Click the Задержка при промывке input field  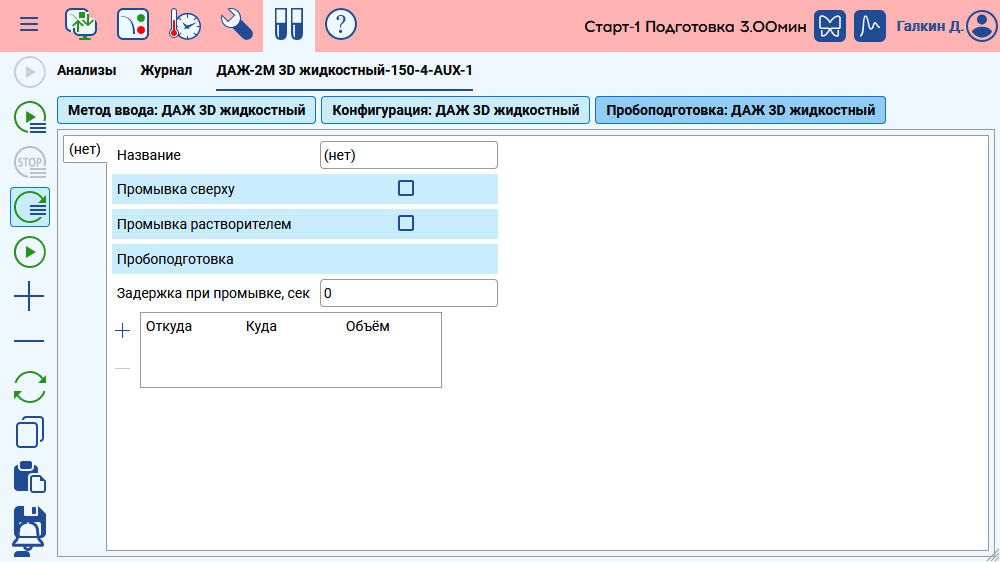tap(408, 293)
